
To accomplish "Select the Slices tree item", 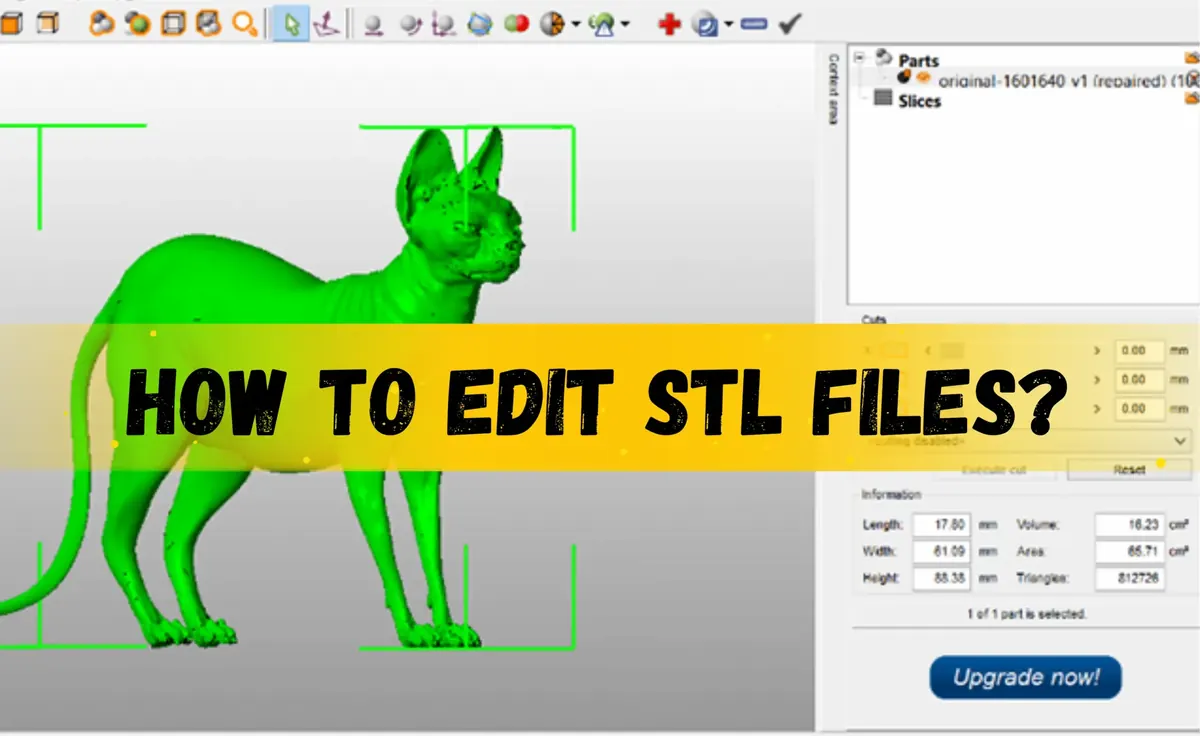I will tap(920, 101).
